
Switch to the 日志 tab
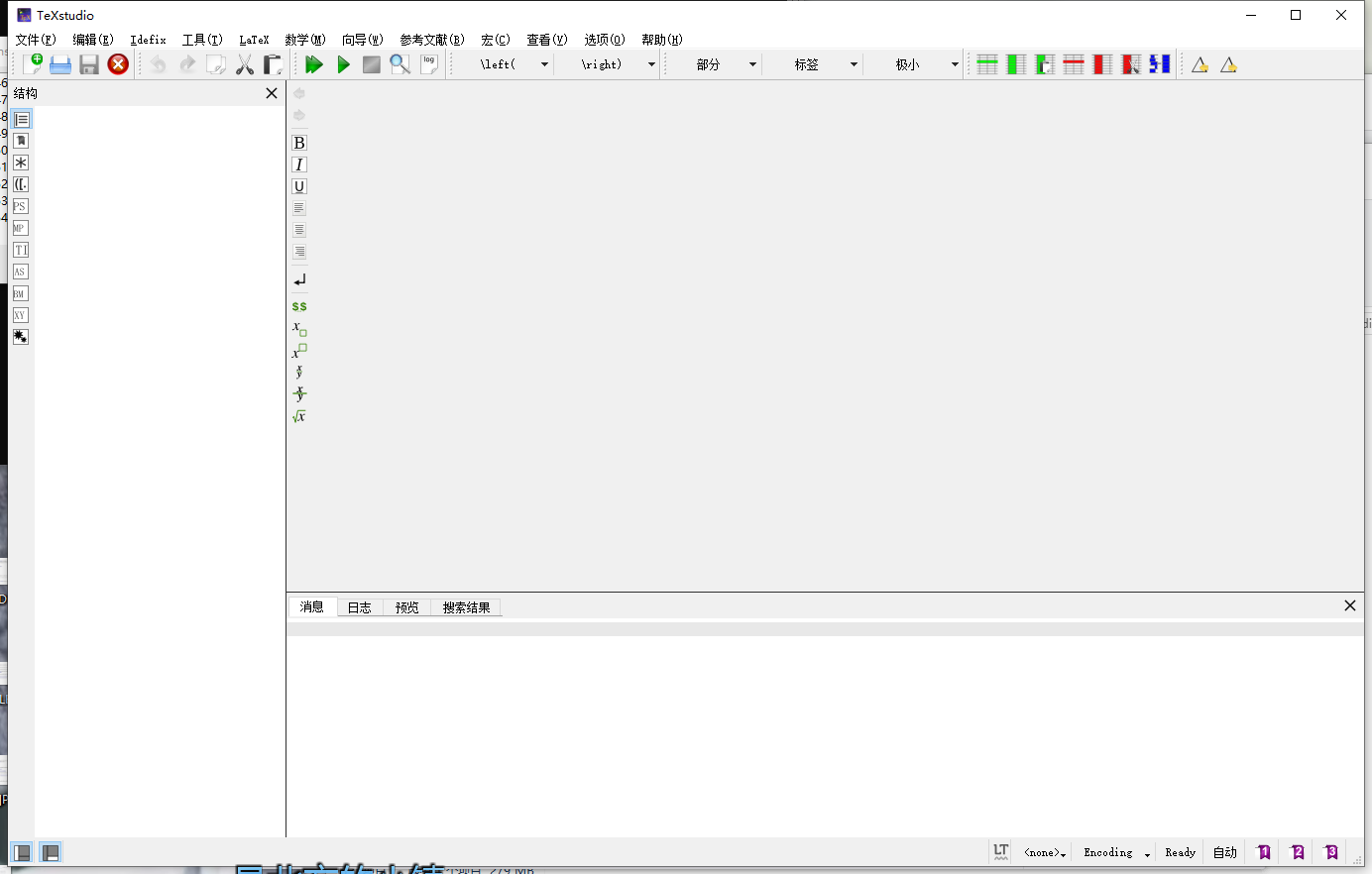[359, 607]
